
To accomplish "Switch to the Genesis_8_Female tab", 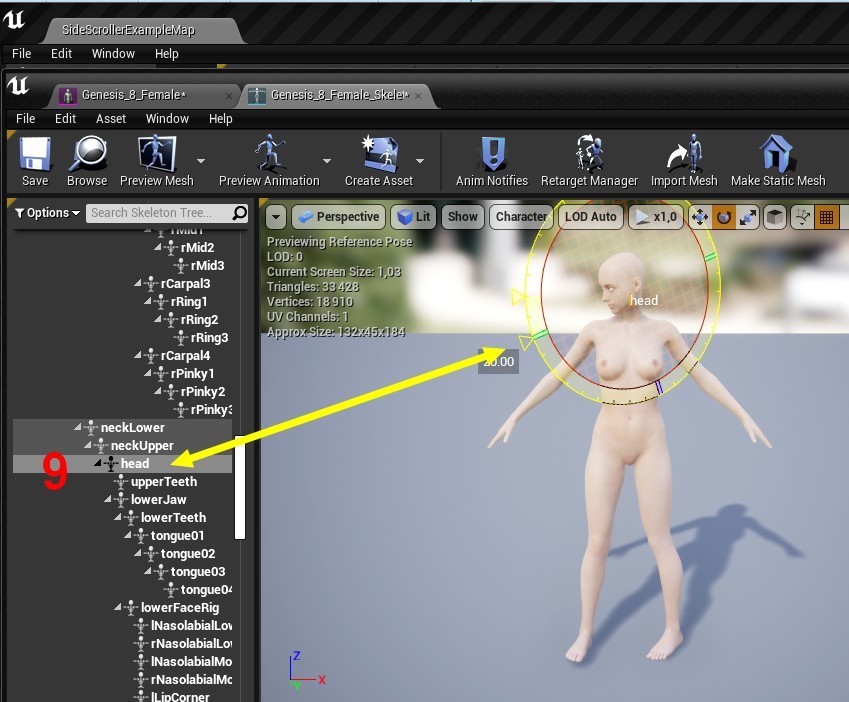I will (134, 95).
